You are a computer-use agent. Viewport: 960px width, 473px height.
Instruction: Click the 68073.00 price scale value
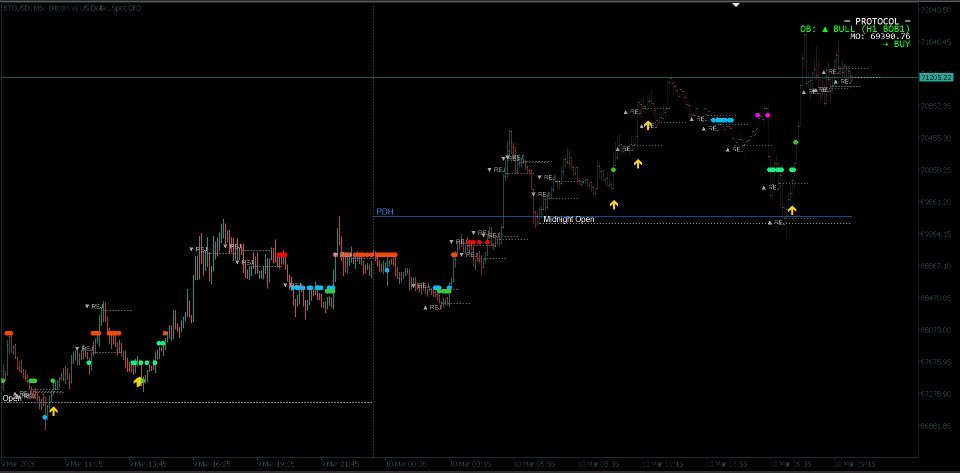click(936, 330)
